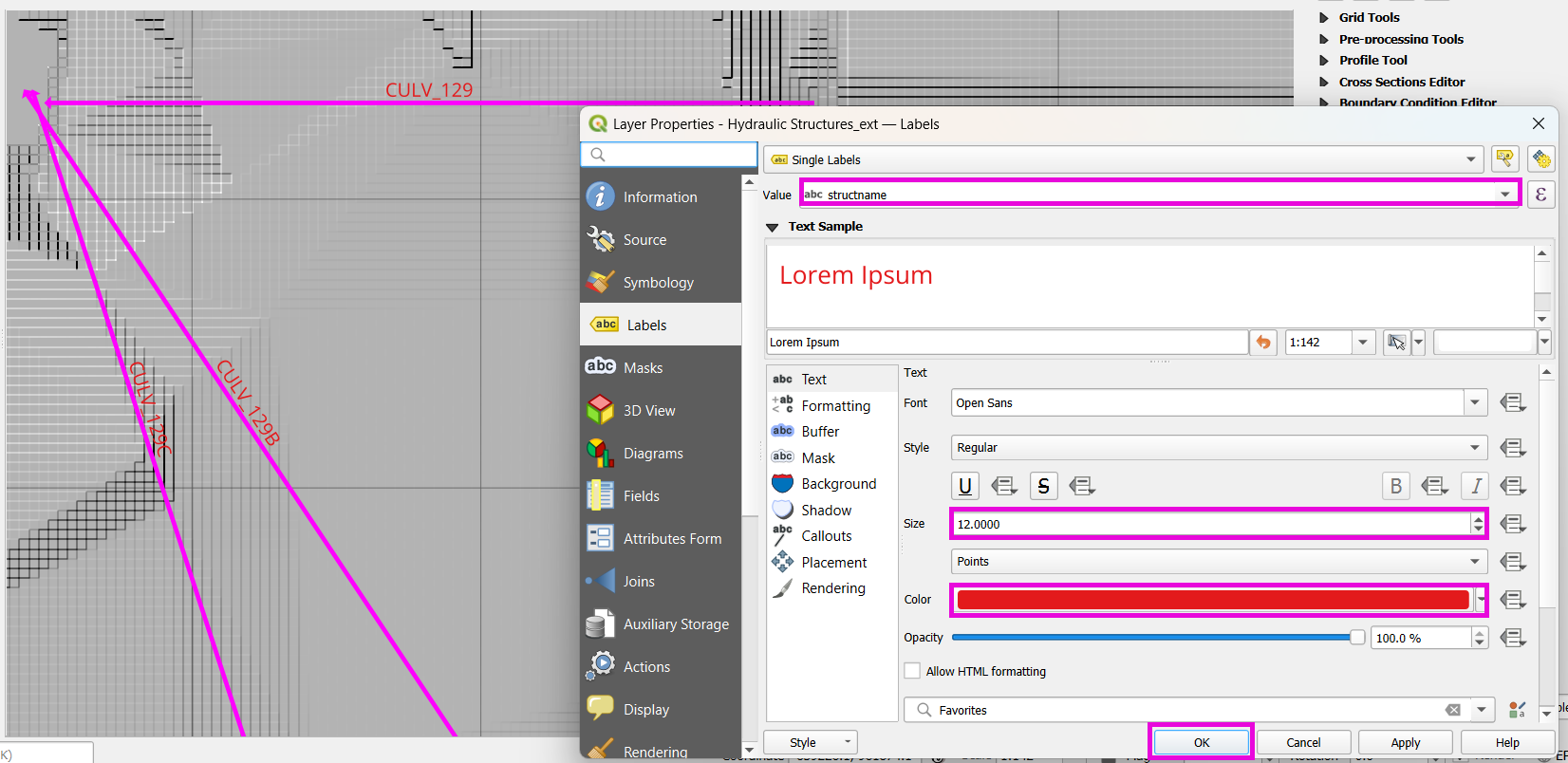The width and height of the screenshot is (1568, 763).
Task: Click the expression editor epsilon button
Action: tap(1540, 195)
